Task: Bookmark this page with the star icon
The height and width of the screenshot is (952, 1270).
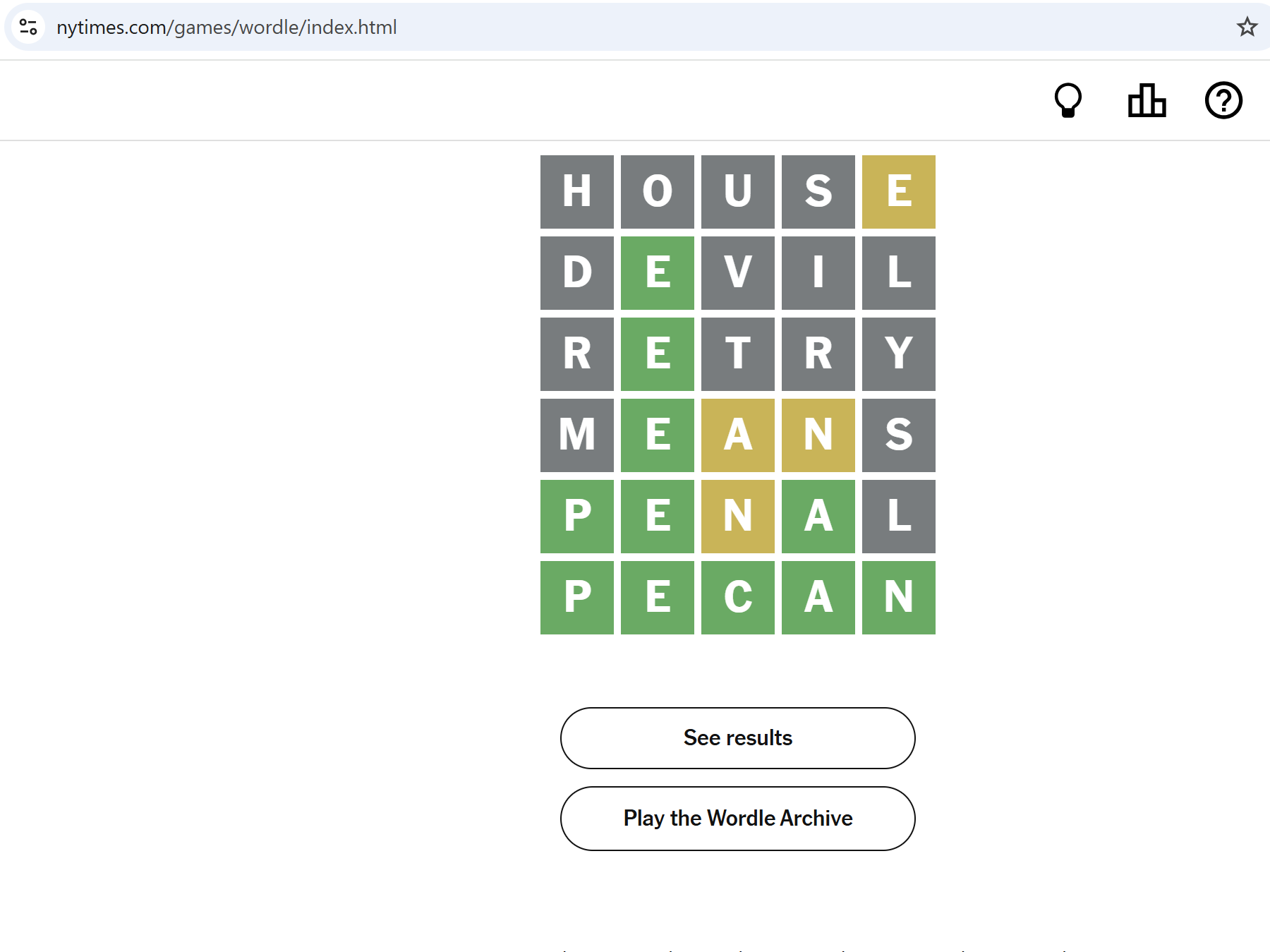Action: coord(1247,27)
